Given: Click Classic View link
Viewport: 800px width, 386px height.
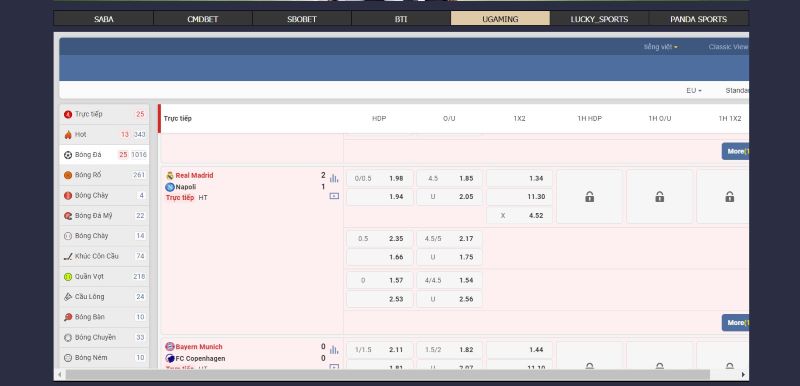Looking at the screenshot, I should (728, 47).
